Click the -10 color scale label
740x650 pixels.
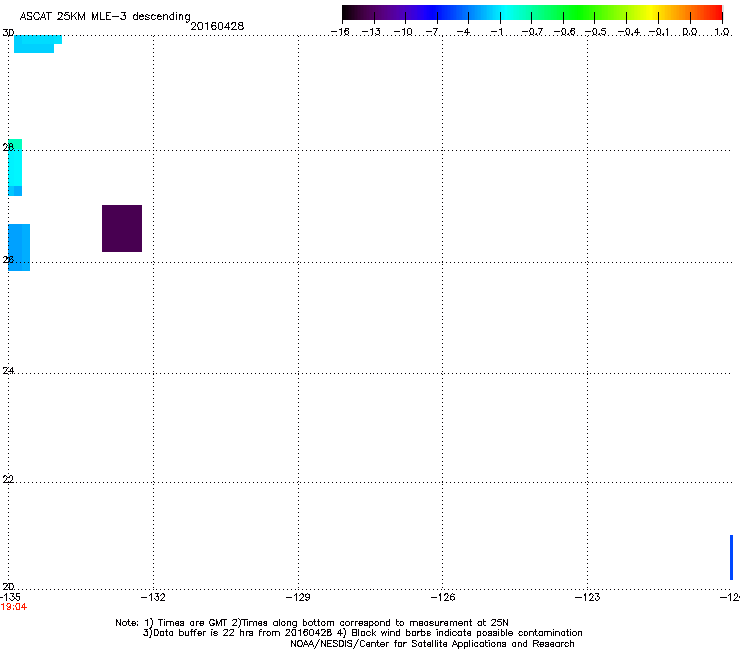point(403,32)
